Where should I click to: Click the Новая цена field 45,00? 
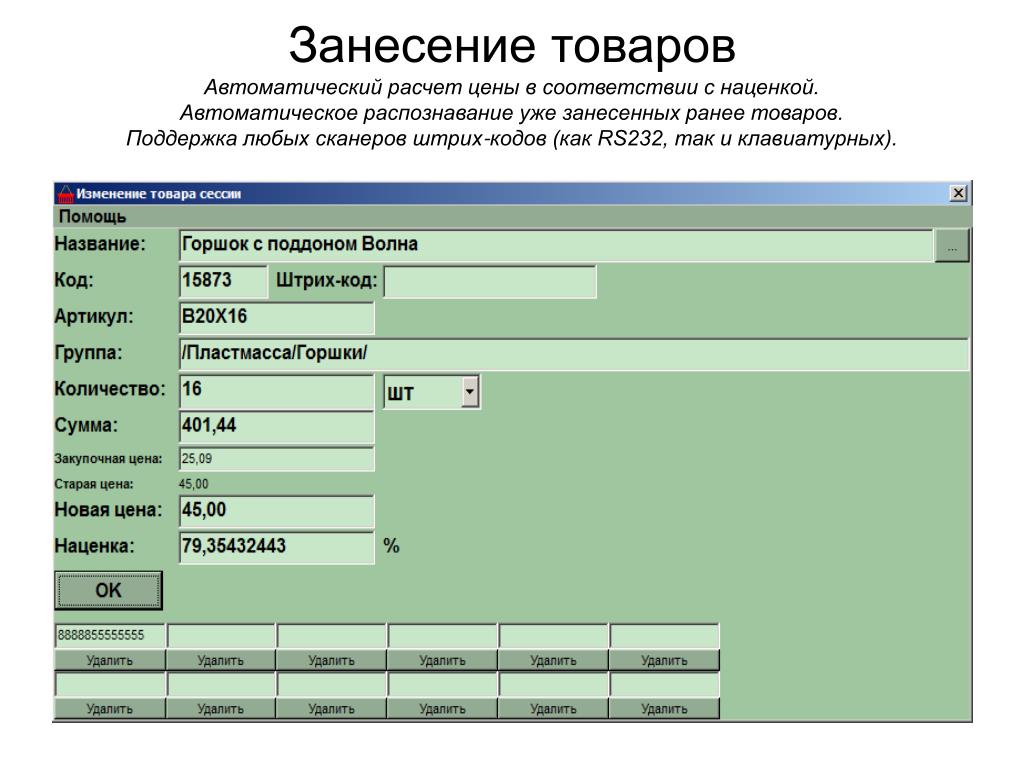(x=276, y=511)
